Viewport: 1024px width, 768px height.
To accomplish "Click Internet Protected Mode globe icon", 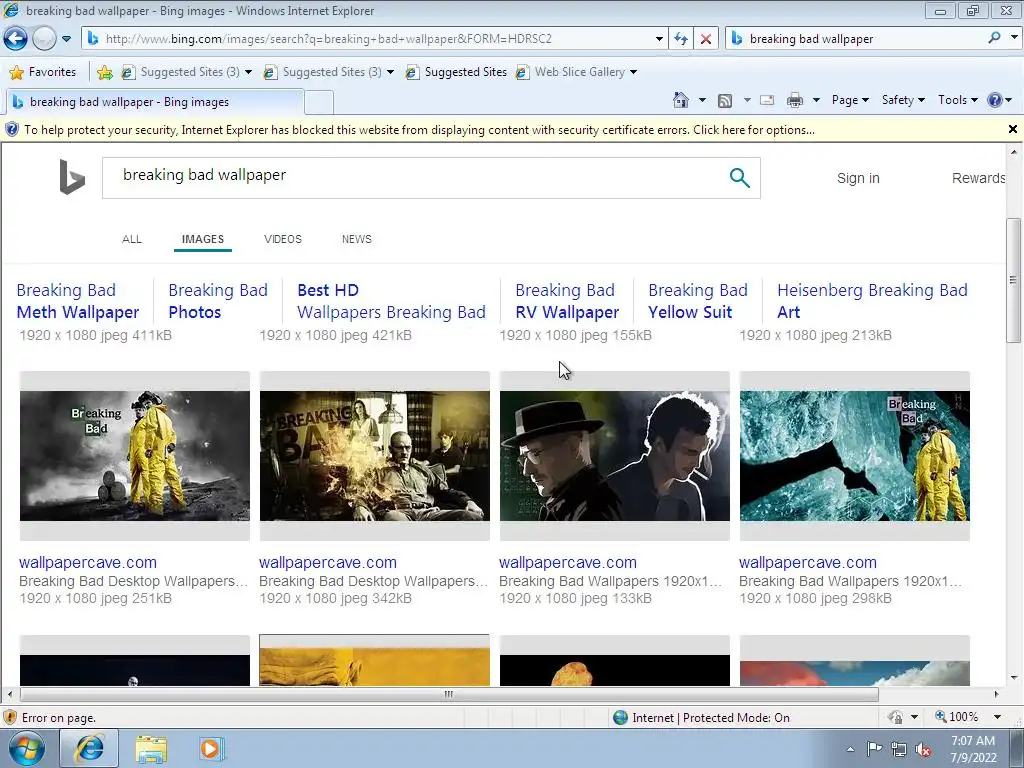I will pyautogui.click(x=620, y=718).
